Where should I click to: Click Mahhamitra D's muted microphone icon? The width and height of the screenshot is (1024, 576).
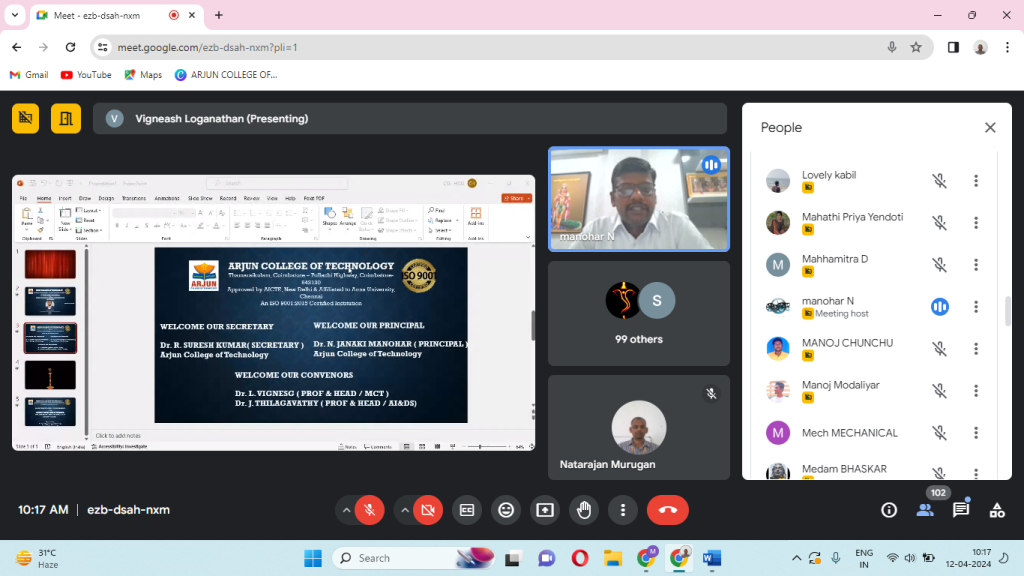[x=940, y=265]
